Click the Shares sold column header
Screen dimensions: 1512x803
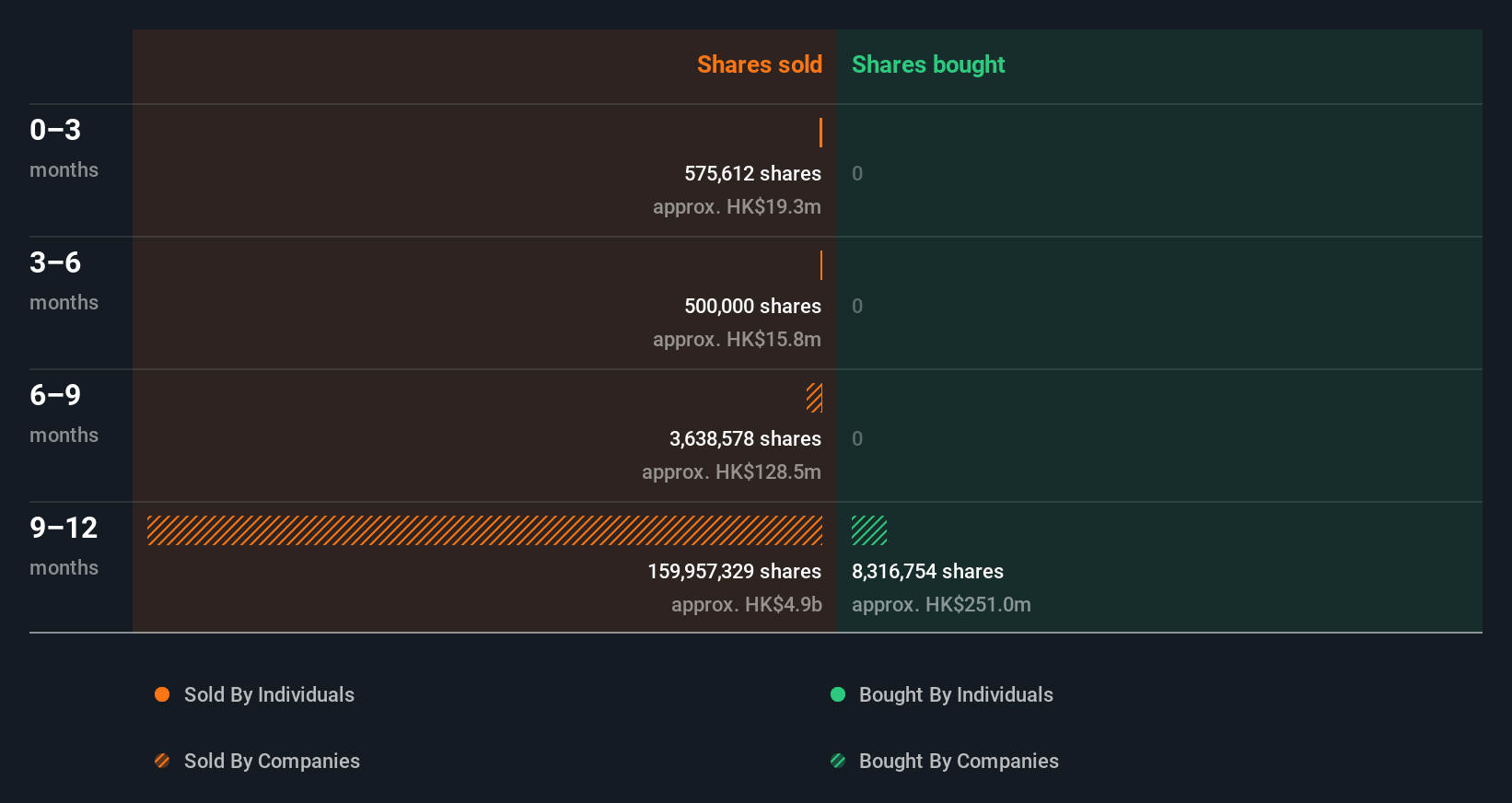pyautogui.click(x=760, y=64)
